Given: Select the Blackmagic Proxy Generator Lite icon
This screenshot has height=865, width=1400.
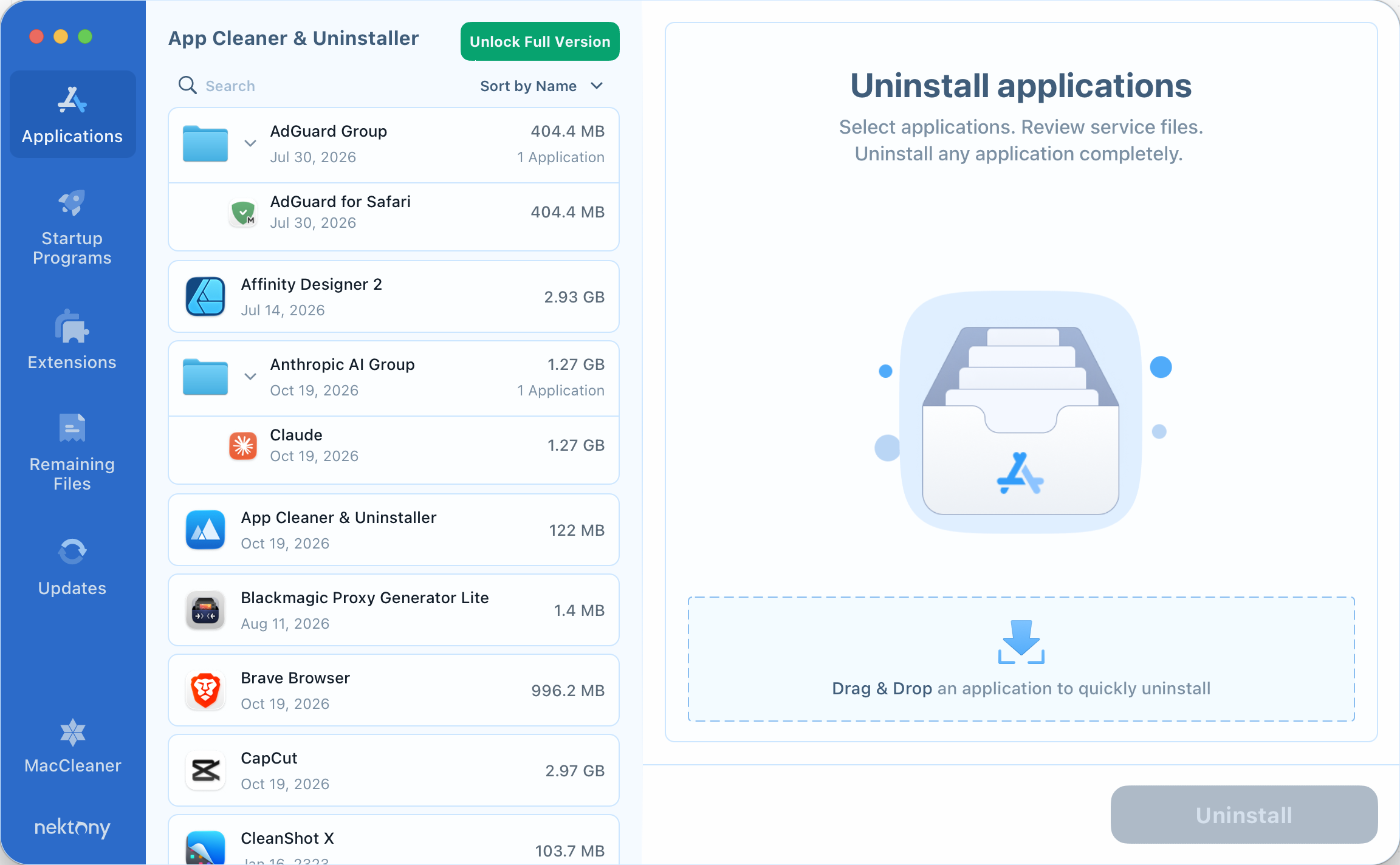Looking at the screenshot, I should (x=205, y=610).
